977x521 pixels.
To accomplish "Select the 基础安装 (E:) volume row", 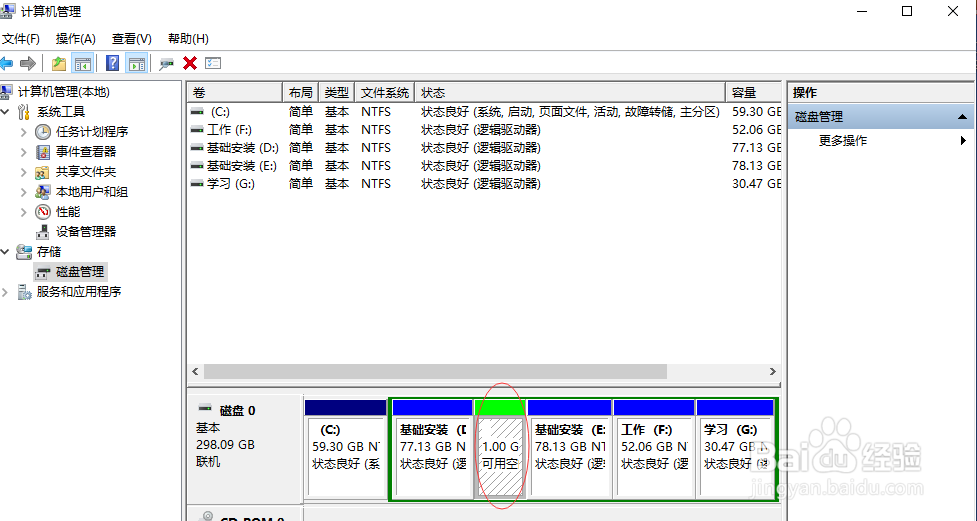I will coord(485,166).
